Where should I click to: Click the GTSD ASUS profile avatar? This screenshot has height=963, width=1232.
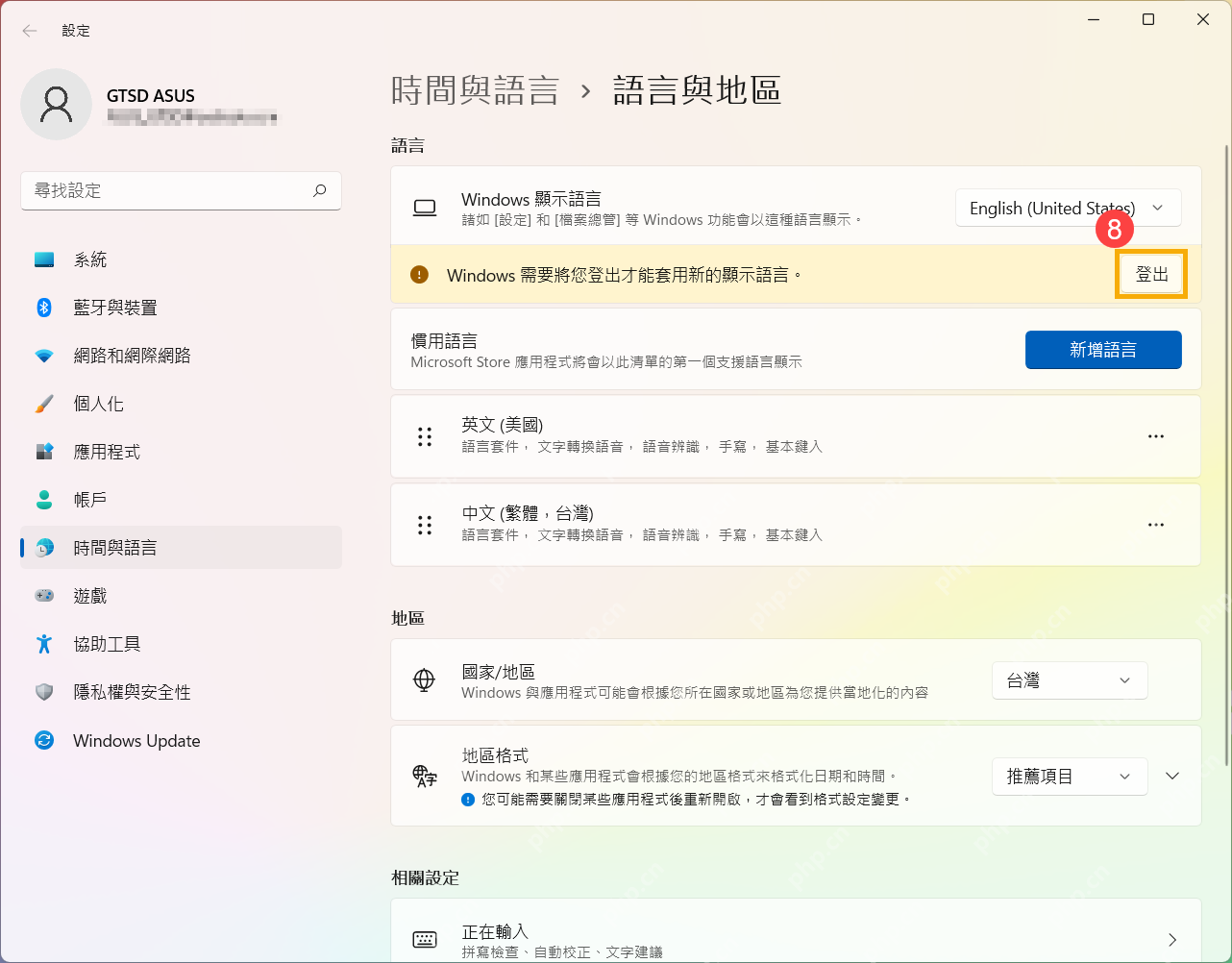(x=56, y=104)
